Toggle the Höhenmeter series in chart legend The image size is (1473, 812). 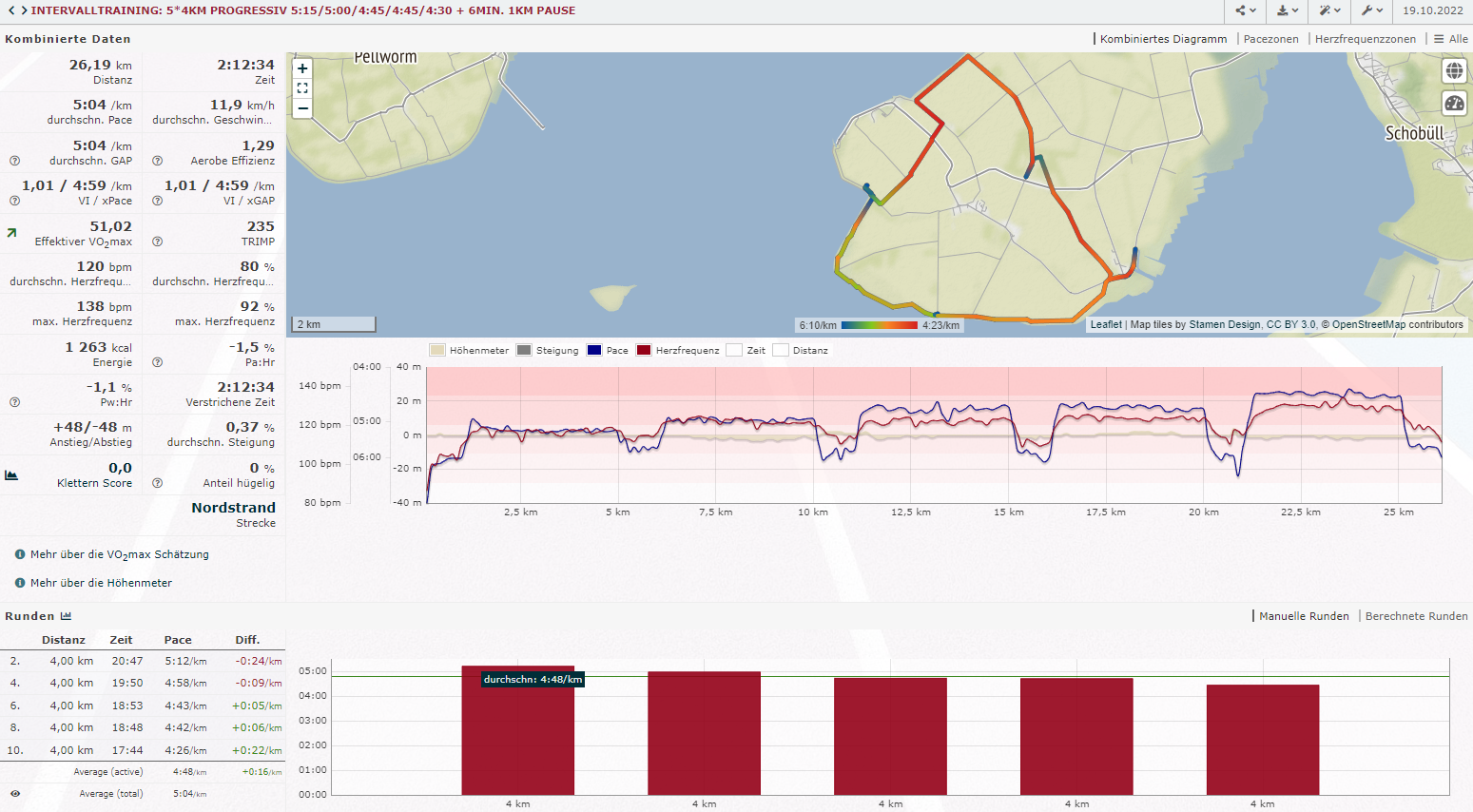pos(469,350)
